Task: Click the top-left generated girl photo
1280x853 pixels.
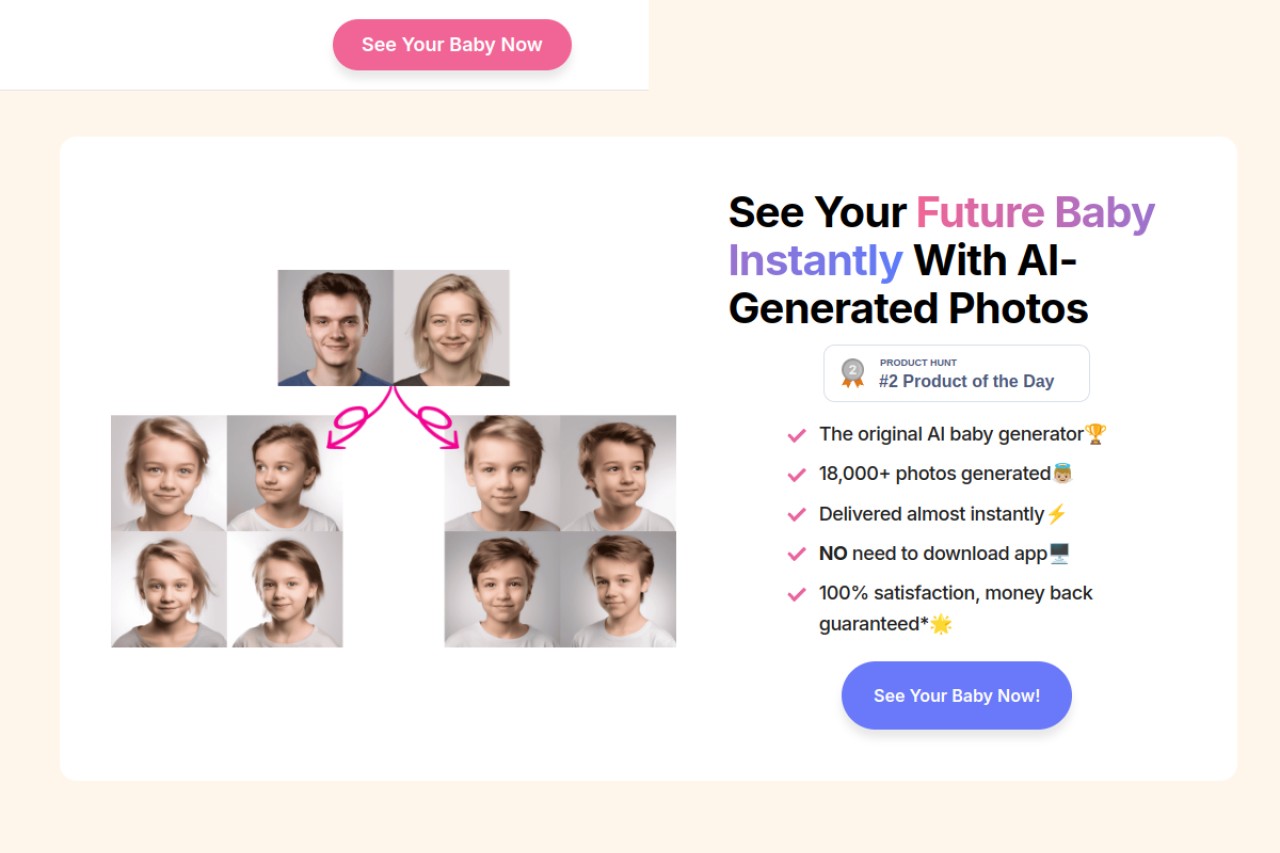Action: click(x=169, y=473)
